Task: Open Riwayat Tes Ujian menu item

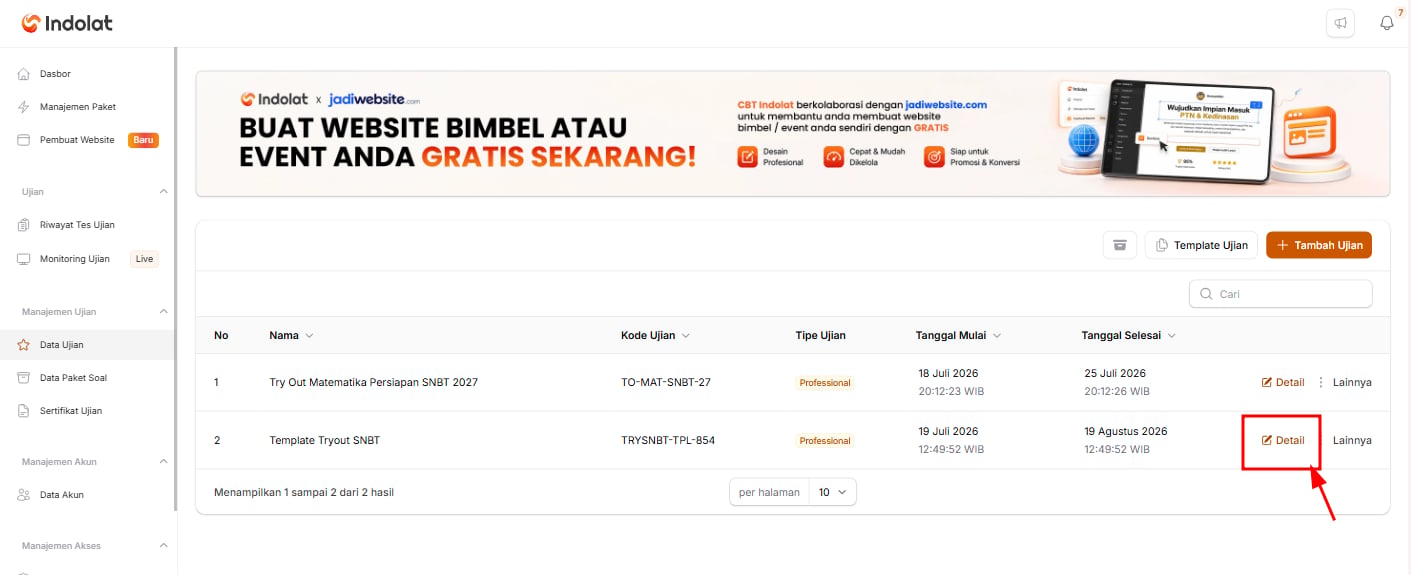Action: 88,225
